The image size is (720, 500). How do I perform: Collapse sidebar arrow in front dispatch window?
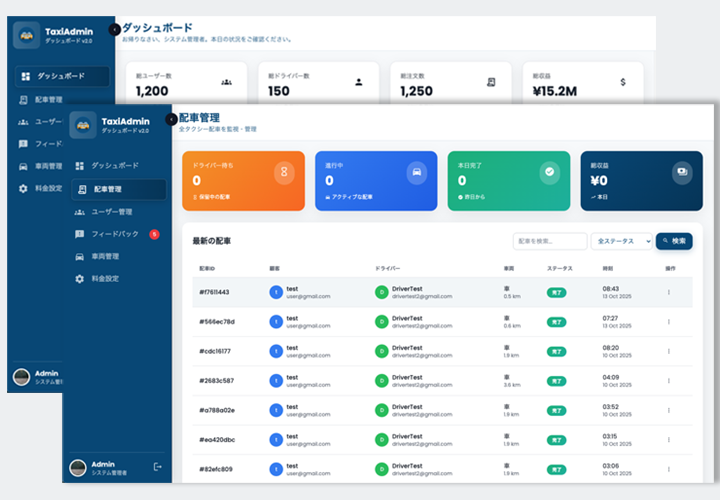coord(171,119)
